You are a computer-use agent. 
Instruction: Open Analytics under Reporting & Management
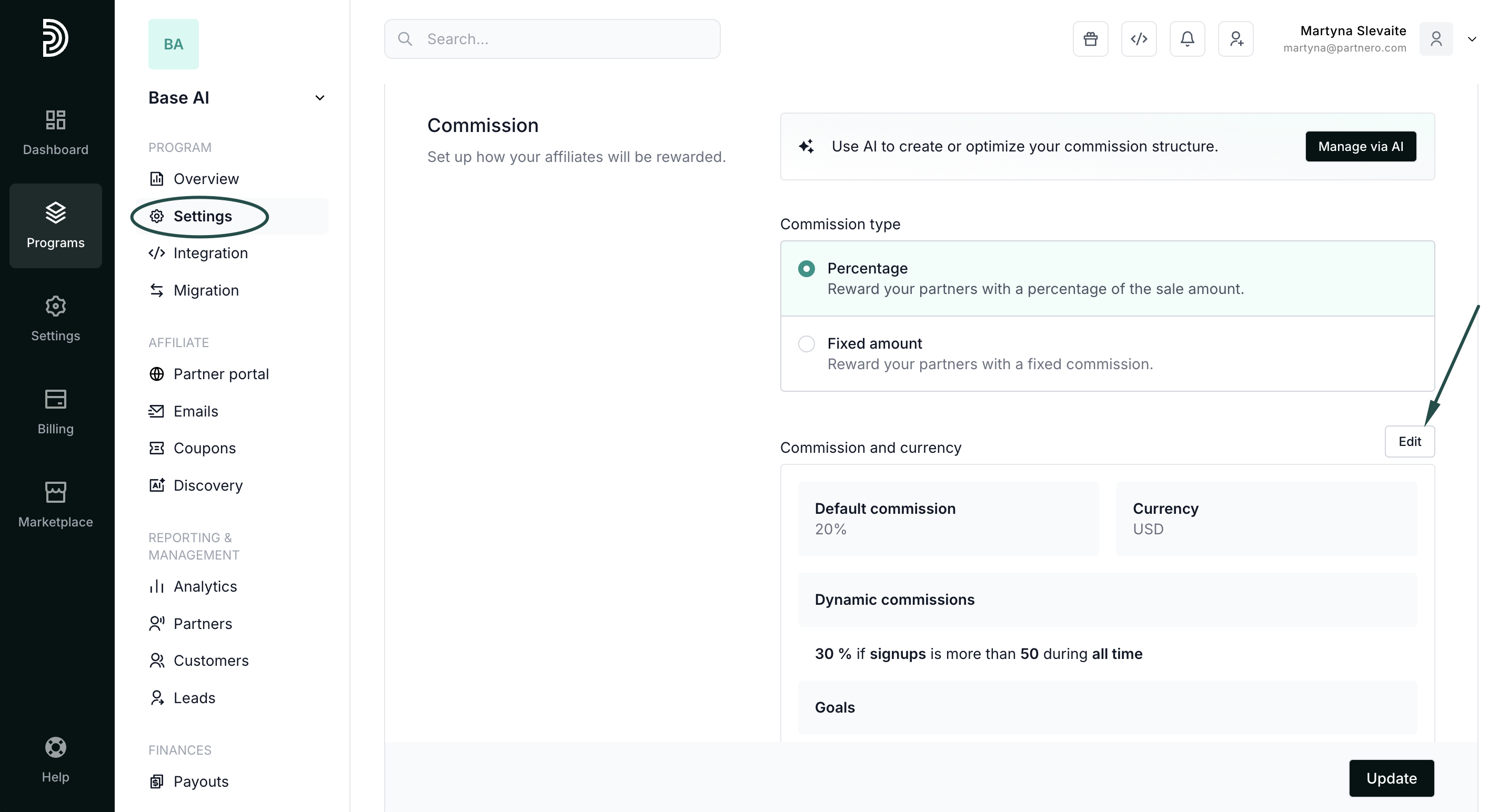(x=205, y=586)
